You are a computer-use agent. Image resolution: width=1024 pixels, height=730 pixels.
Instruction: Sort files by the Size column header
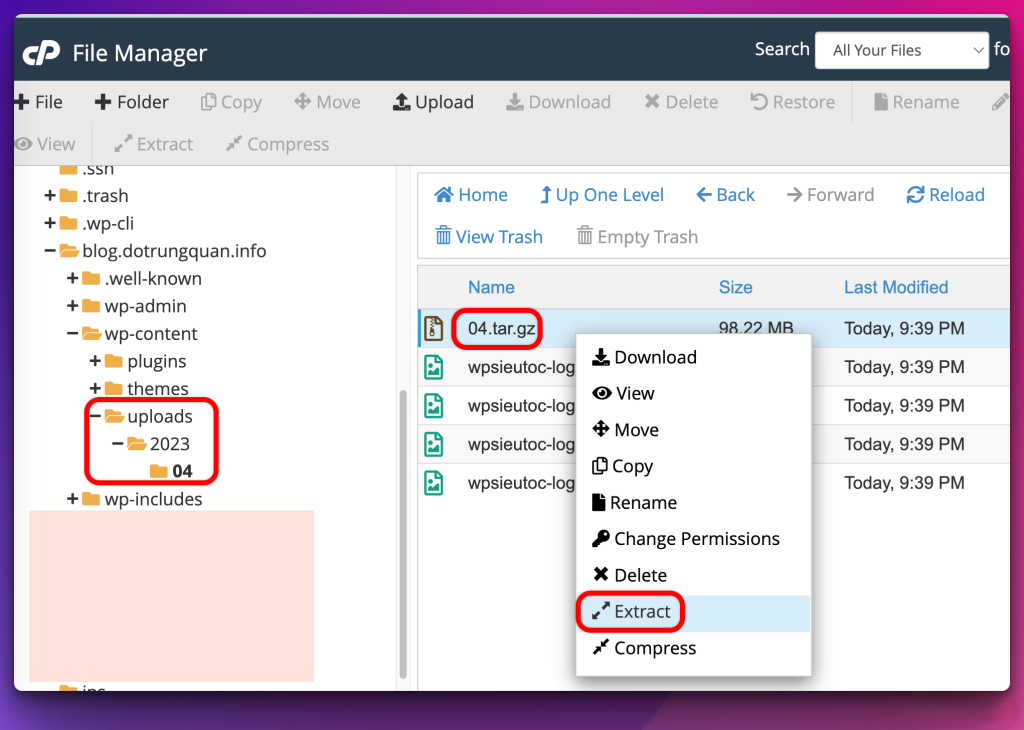coord(735,287)
